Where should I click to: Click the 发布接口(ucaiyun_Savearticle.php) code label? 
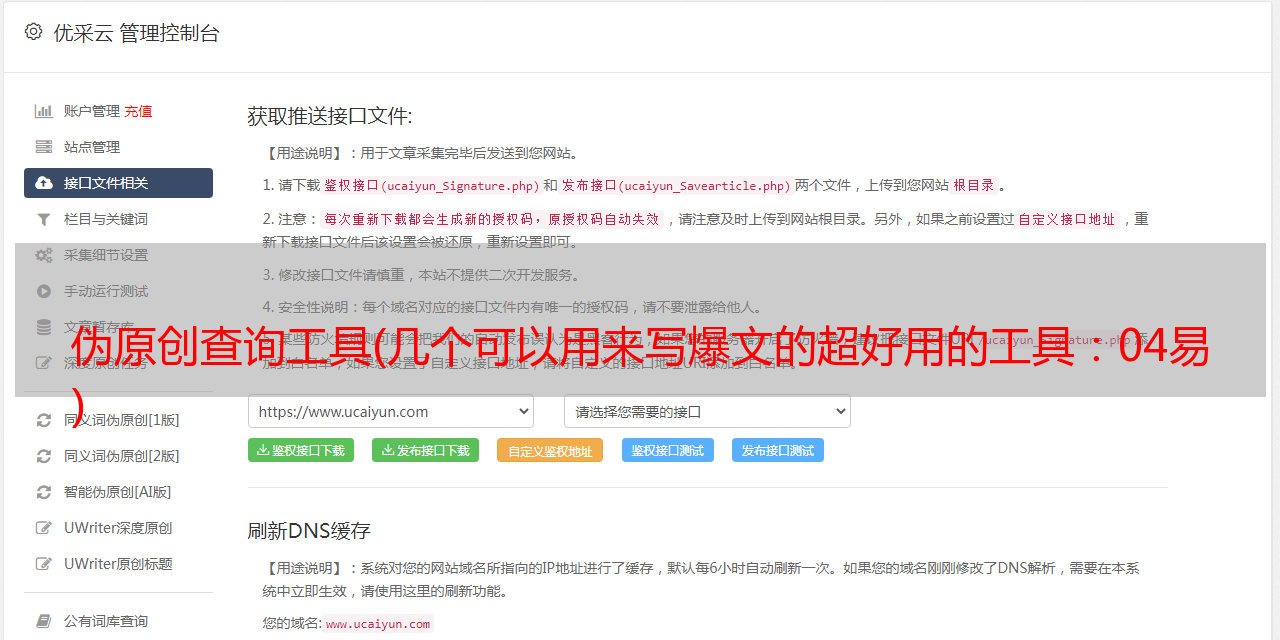pyautogui.click(x=676, y=186)
